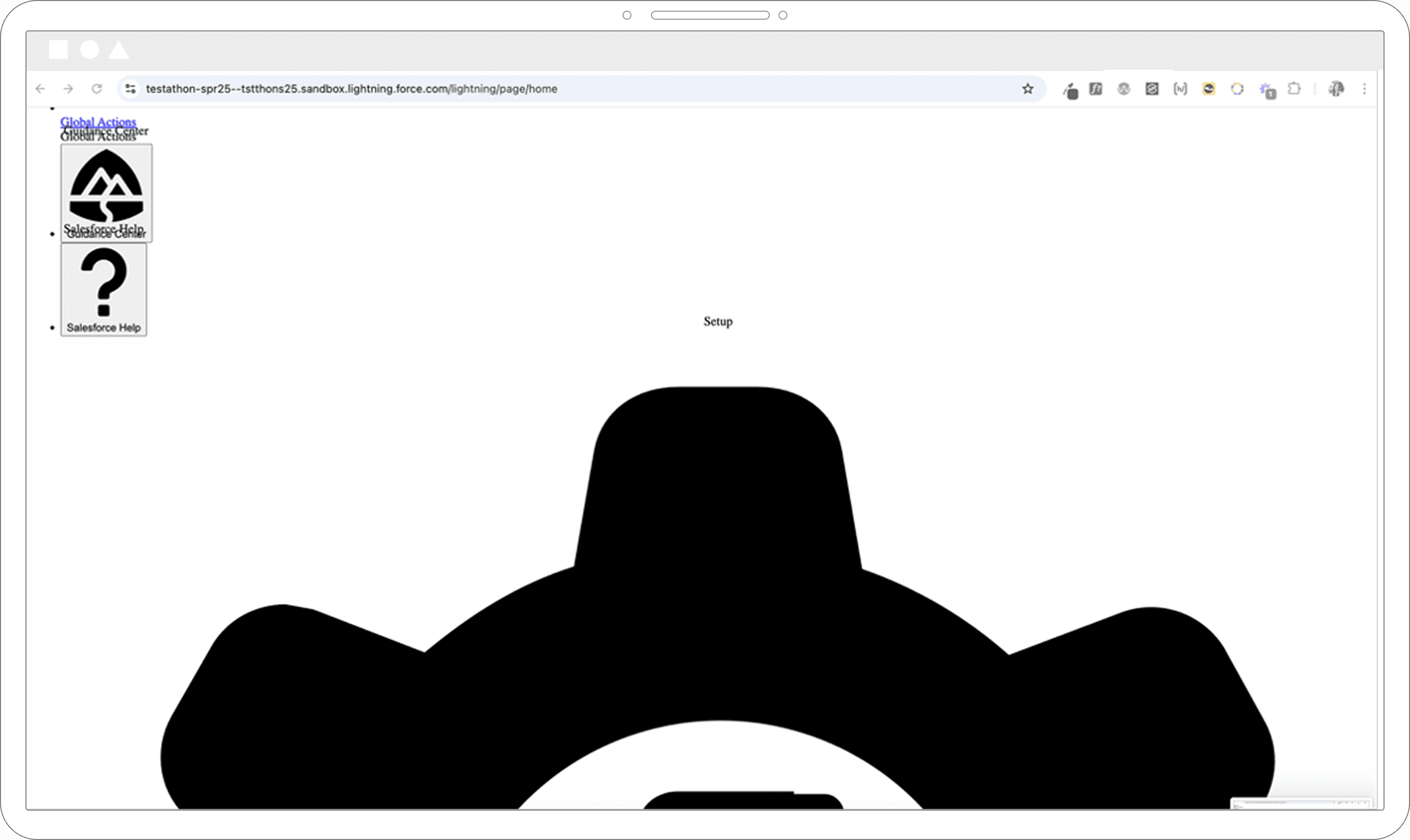Open Setup using the giant gear icon
The width and height of the screenshot is (1410, 840).
(x=718, y=598)
